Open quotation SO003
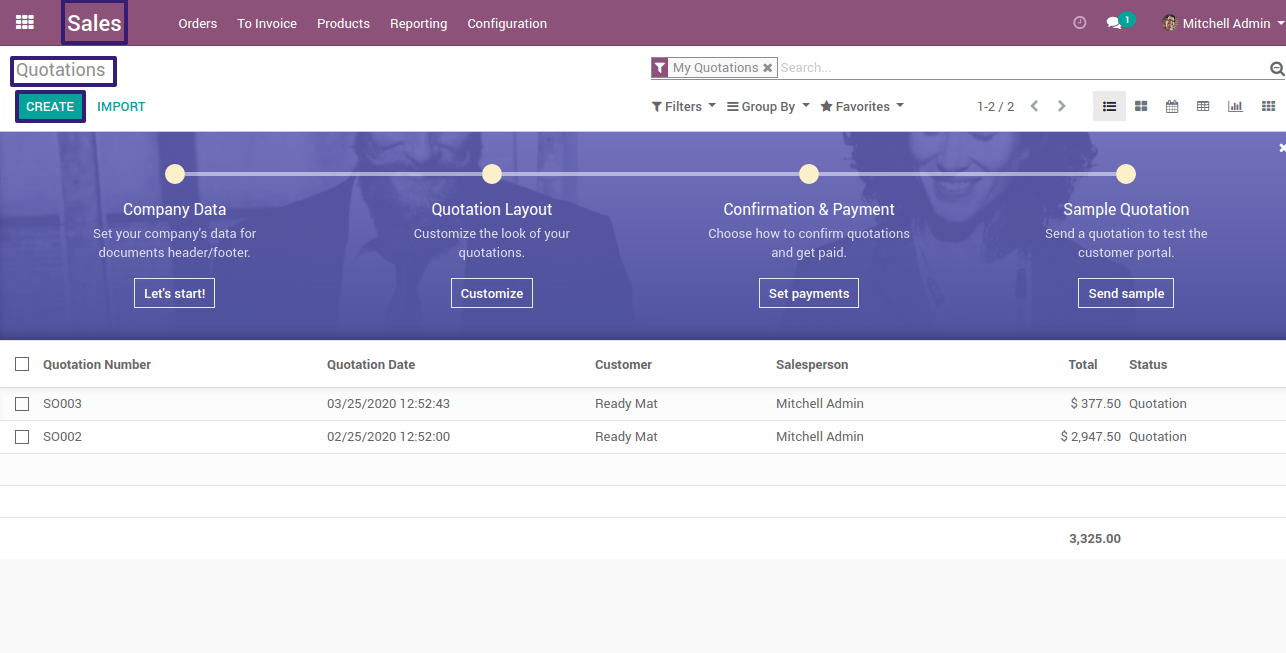The height and width of the screenshot is (653, 1286). click(x=62, y=404)
